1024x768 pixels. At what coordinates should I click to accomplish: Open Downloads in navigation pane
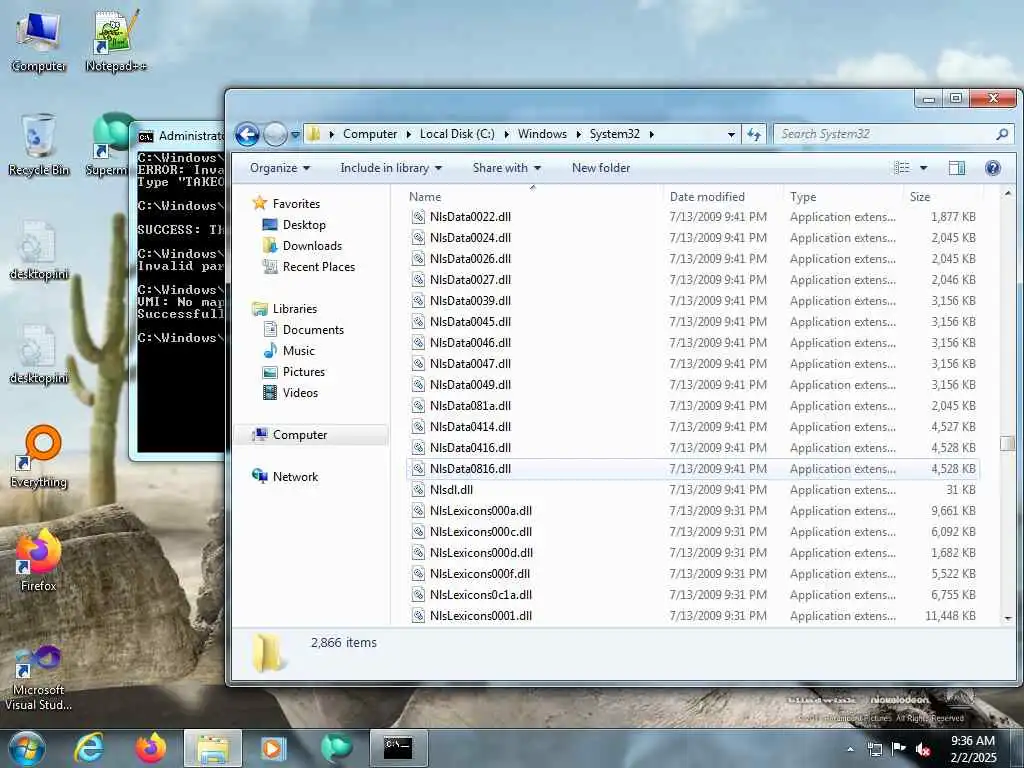pyautogui.click(x=312, y=246)
